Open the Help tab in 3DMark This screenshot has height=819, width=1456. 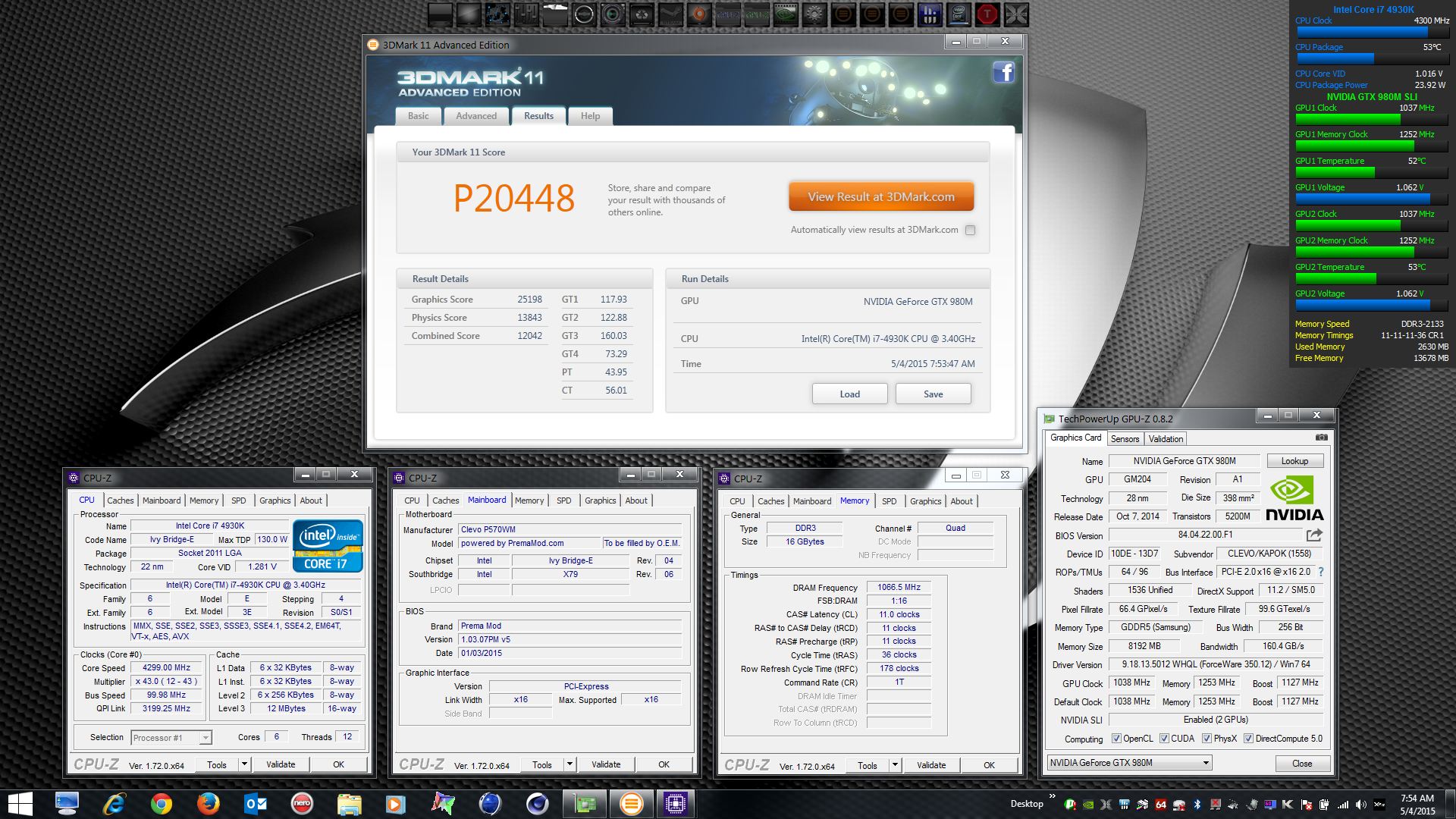[x=590, y=116]
